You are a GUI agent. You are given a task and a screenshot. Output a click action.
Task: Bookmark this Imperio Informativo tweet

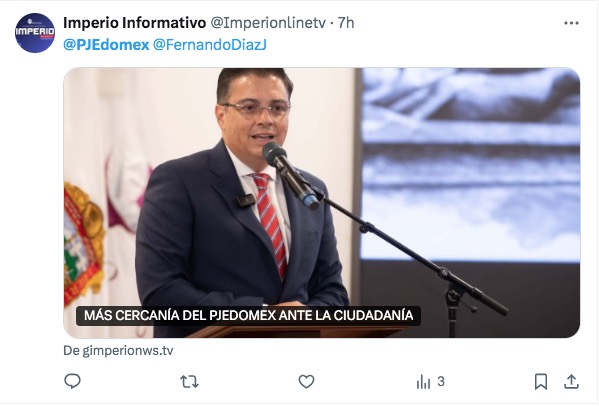point(541,382)
